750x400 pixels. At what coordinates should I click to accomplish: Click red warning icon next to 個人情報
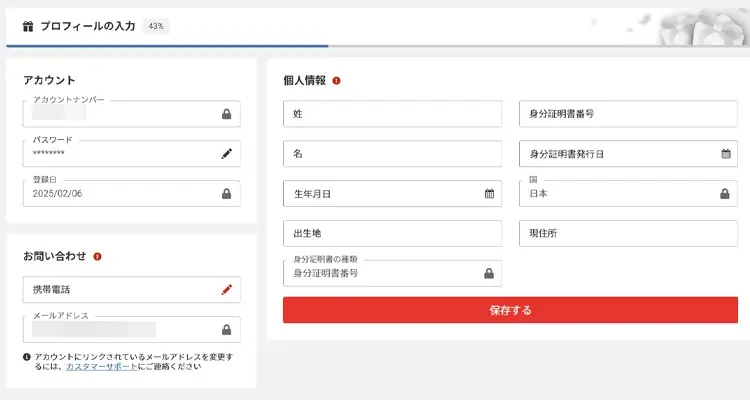coord(336,80)
